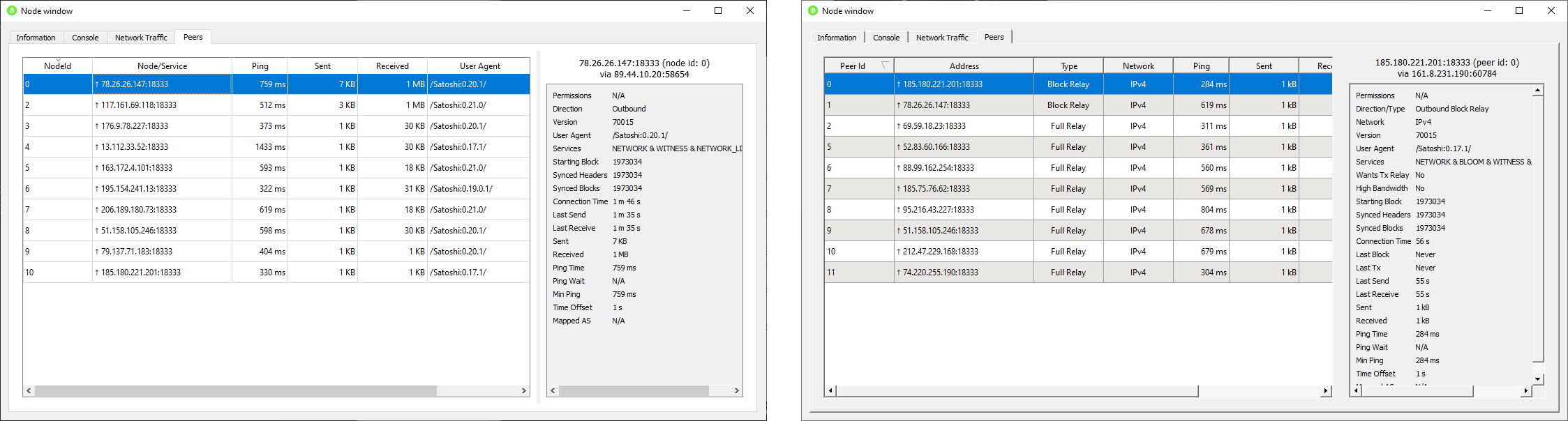Maximize the left Node window
This screenshot has width=1568, height=421.
point(718,10)
